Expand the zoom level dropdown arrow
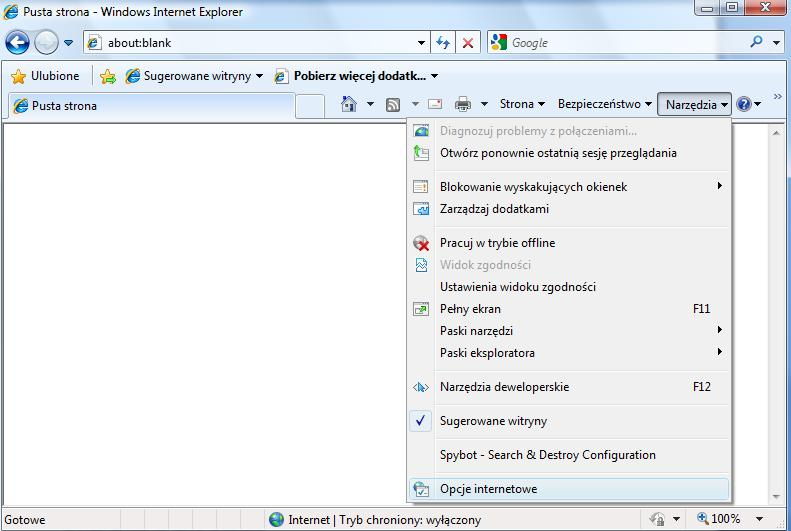This screenshot has height=531, width=791. point(759,519)
